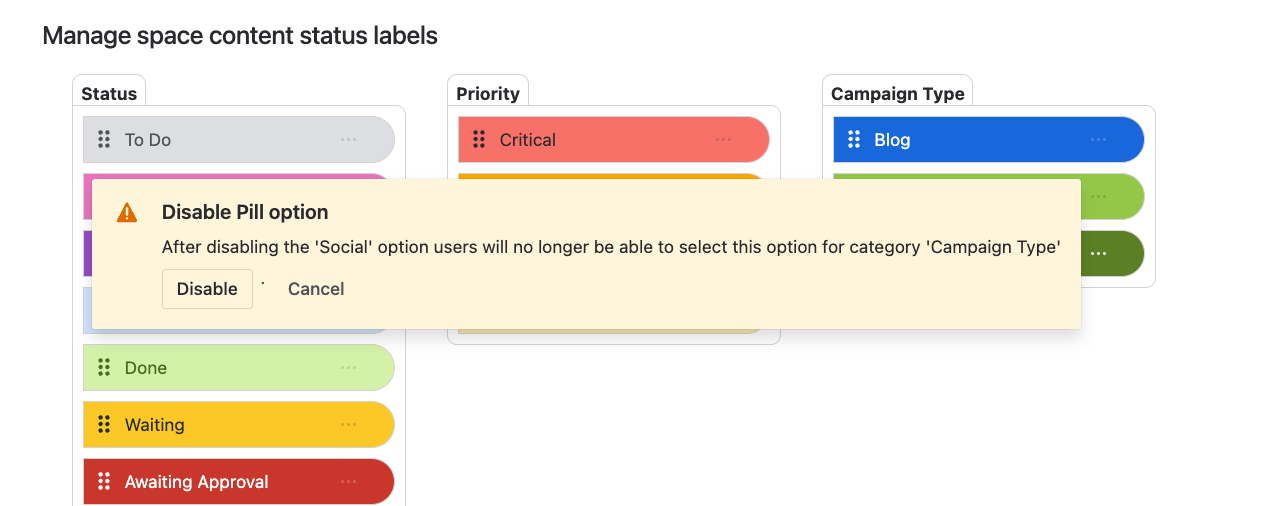Image resolution: width=1275 pixels, height=506 pixels.
Task: Click the drag handle on To Do pill
Action: click(104, 140)
